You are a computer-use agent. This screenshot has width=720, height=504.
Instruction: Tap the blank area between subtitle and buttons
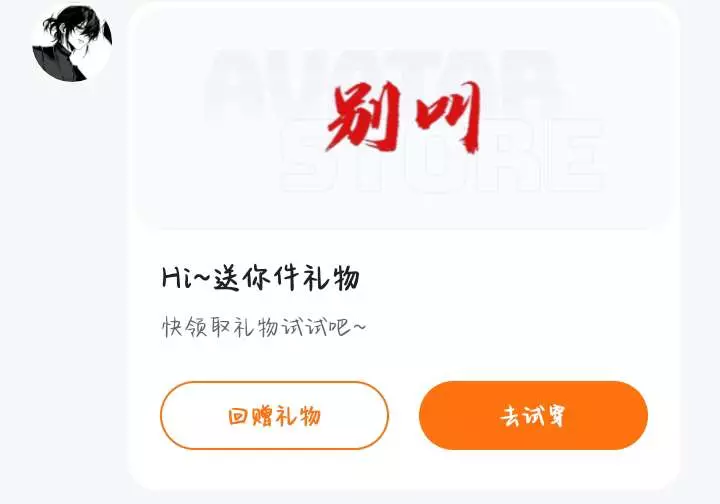(404, 360)
